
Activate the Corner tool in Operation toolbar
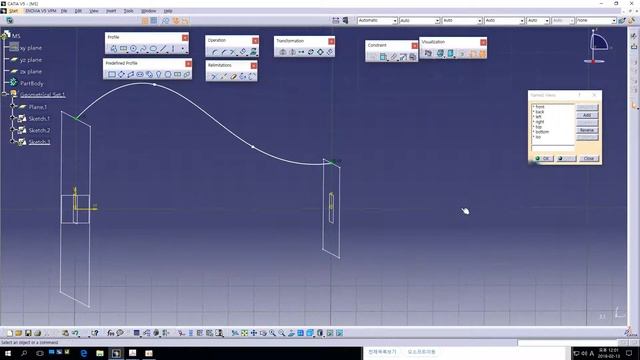(x=215, y=52)
